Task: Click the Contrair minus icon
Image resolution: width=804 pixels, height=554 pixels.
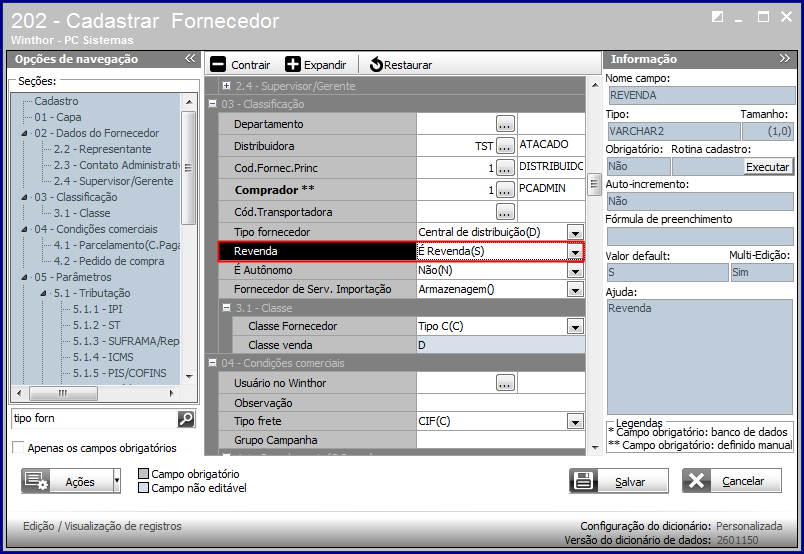Action: (218, 65)
